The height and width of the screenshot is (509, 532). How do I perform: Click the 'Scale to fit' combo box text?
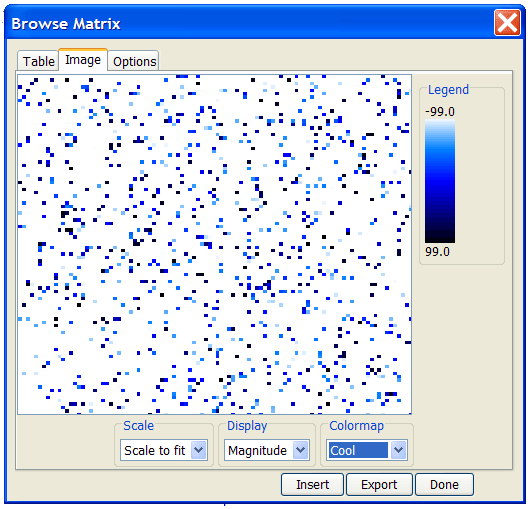[155, 450]
